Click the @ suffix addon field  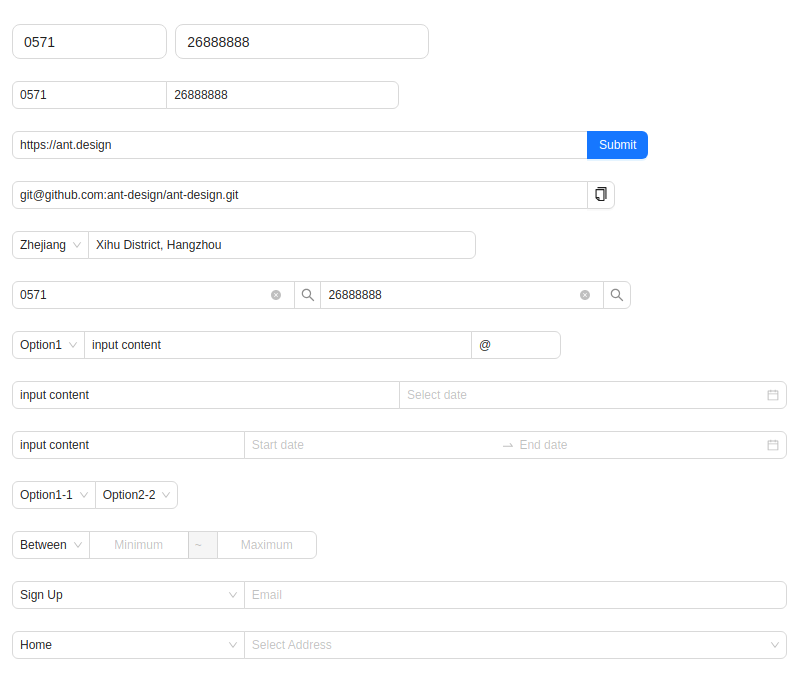(x=516, y=345)
